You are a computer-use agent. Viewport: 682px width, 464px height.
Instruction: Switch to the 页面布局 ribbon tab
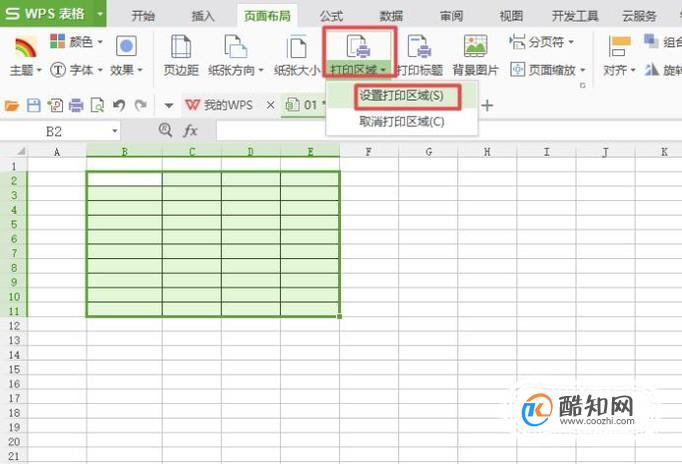(267, 16)
